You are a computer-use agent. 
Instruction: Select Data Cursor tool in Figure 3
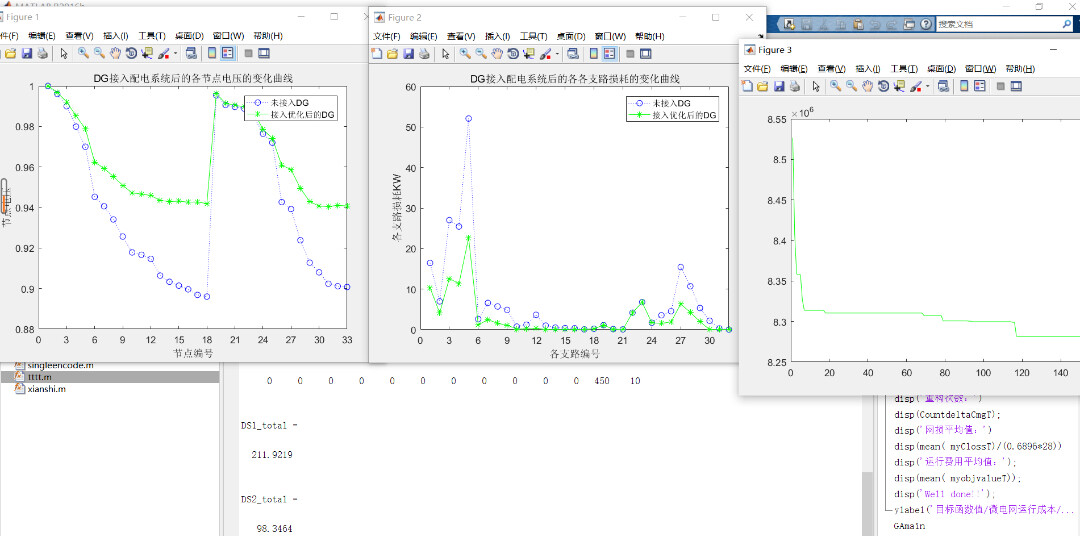click(899, 86)
